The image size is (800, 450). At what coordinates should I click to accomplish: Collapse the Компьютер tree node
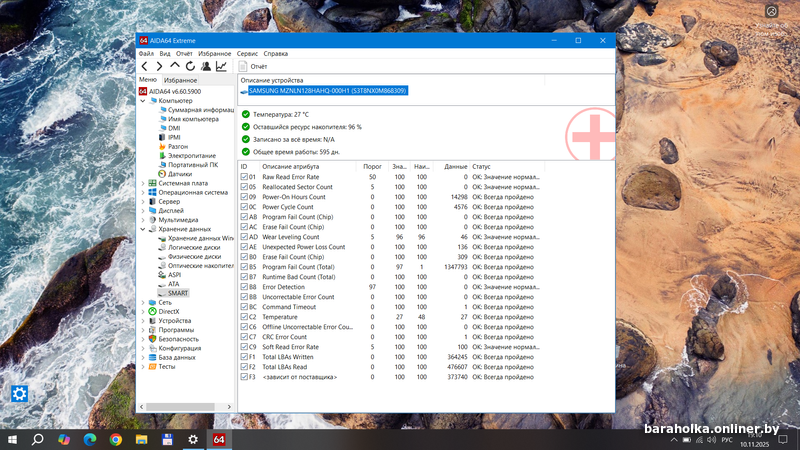(142, 101)
